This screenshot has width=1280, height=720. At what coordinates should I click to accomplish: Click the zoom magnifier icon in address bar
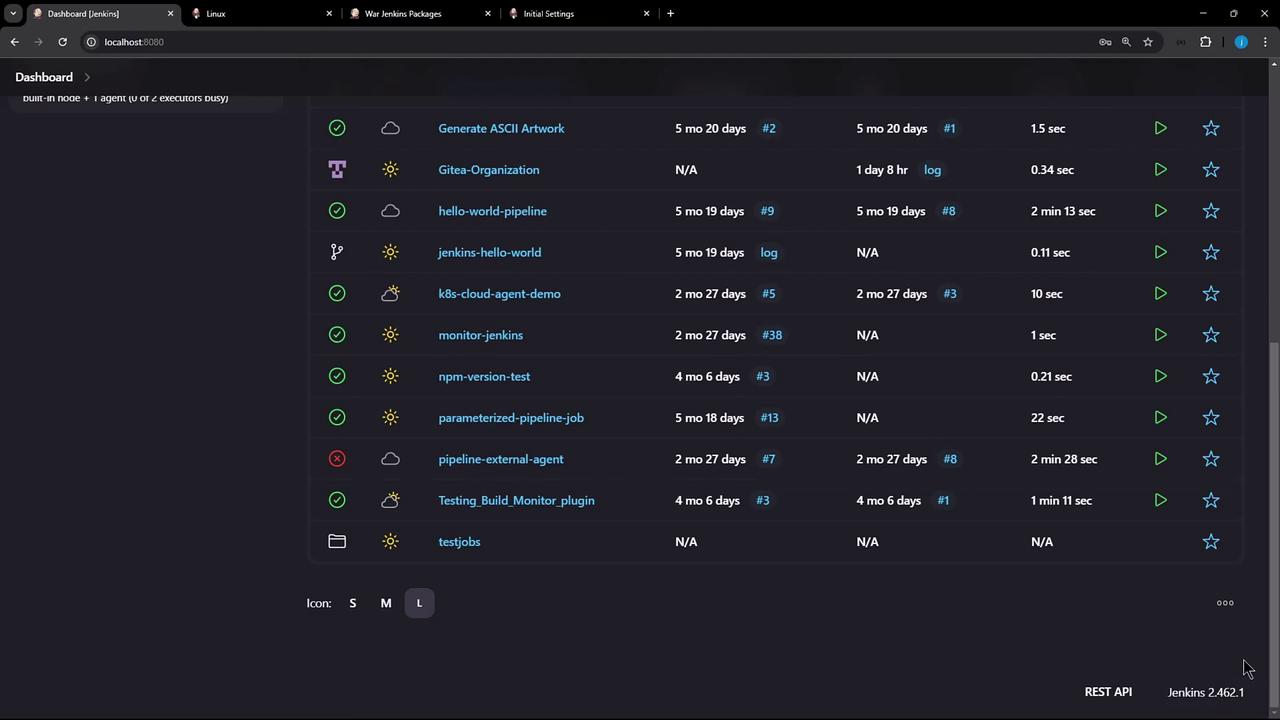1126,42
